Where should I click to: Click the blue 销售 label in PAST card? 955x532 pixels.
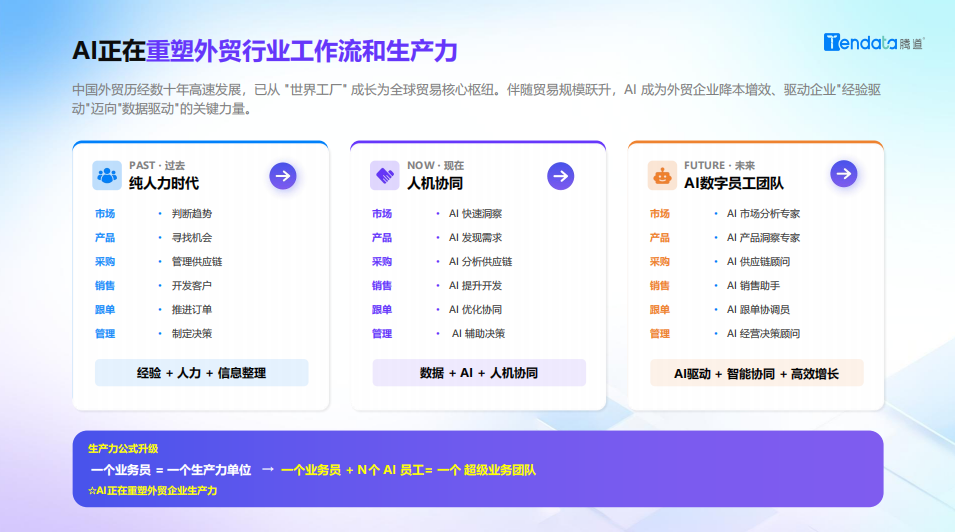(x=105, y=286)
